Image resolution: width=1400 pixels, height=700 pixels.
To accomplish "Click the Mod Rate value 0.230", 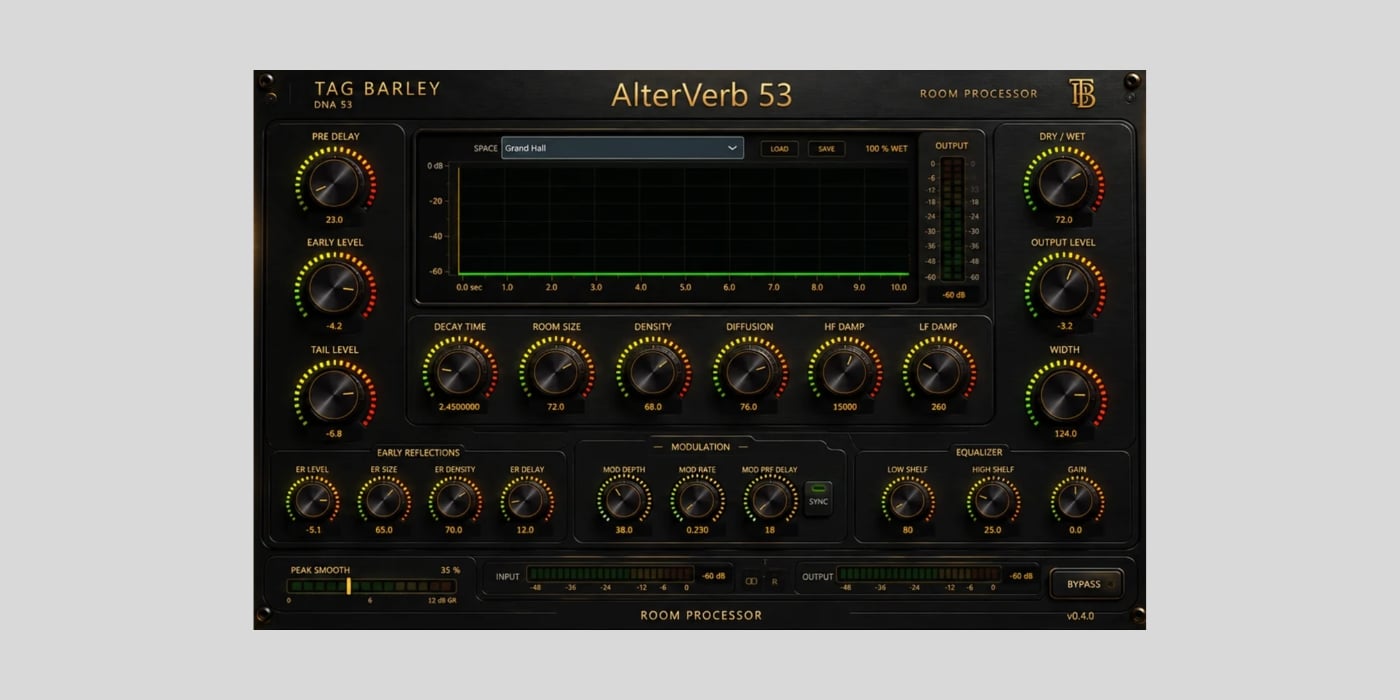I will [697, 530].
